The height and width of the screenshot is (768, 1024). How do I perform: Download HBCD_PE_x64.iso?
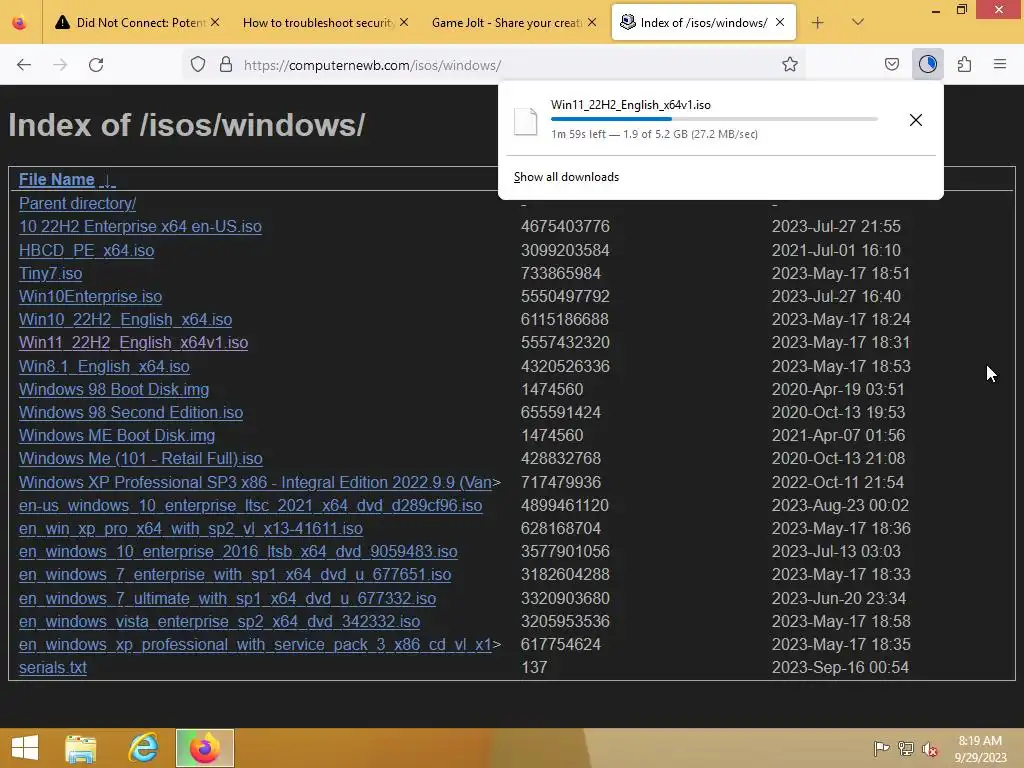86,251
